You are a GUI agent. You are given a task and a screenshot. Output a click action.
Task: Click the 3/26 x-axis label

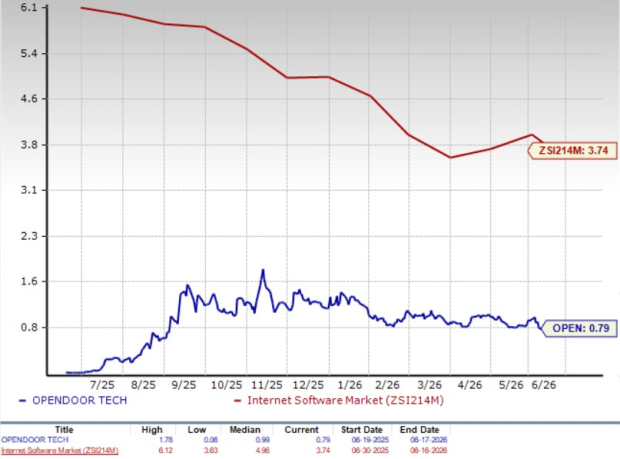(430, 385)
